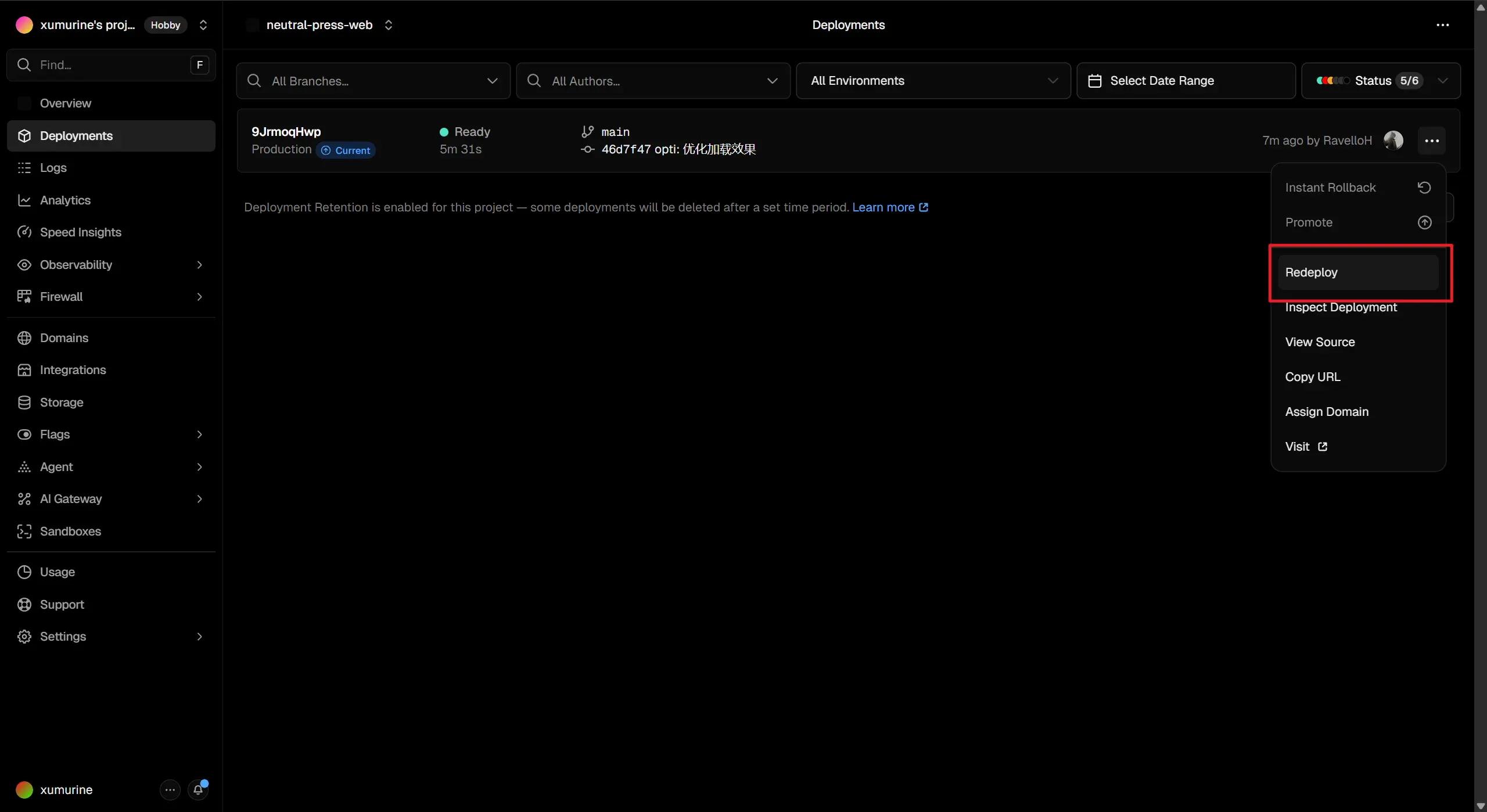Click the Promote up-arrow icon
Image resolution: width=1487 pixels, height=812 pixels.
(x=1424, y=222)
